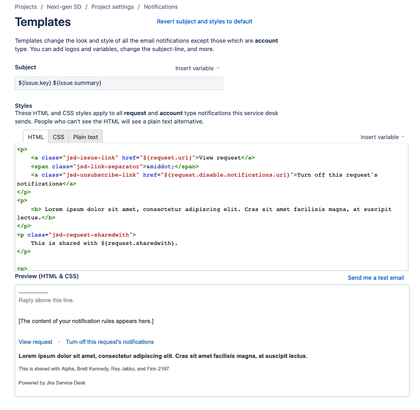Place cursor in the HTML code editor

point(211,207)
